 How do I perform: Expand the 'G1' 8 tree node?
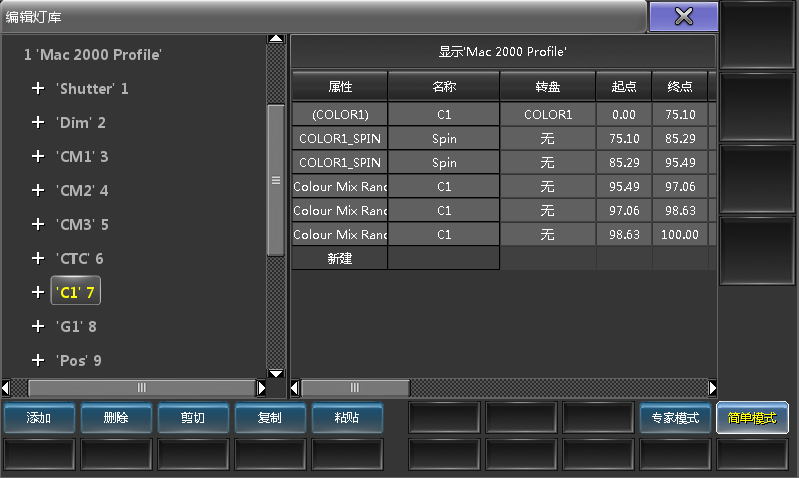click(38, 326)
